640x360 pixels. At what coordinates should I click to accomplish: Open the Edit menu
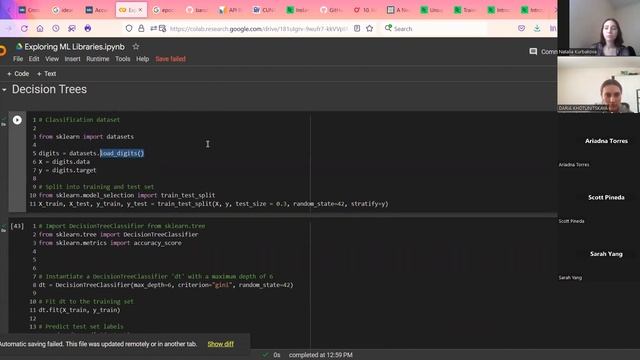pyautogui.click(x=34, y=59)
